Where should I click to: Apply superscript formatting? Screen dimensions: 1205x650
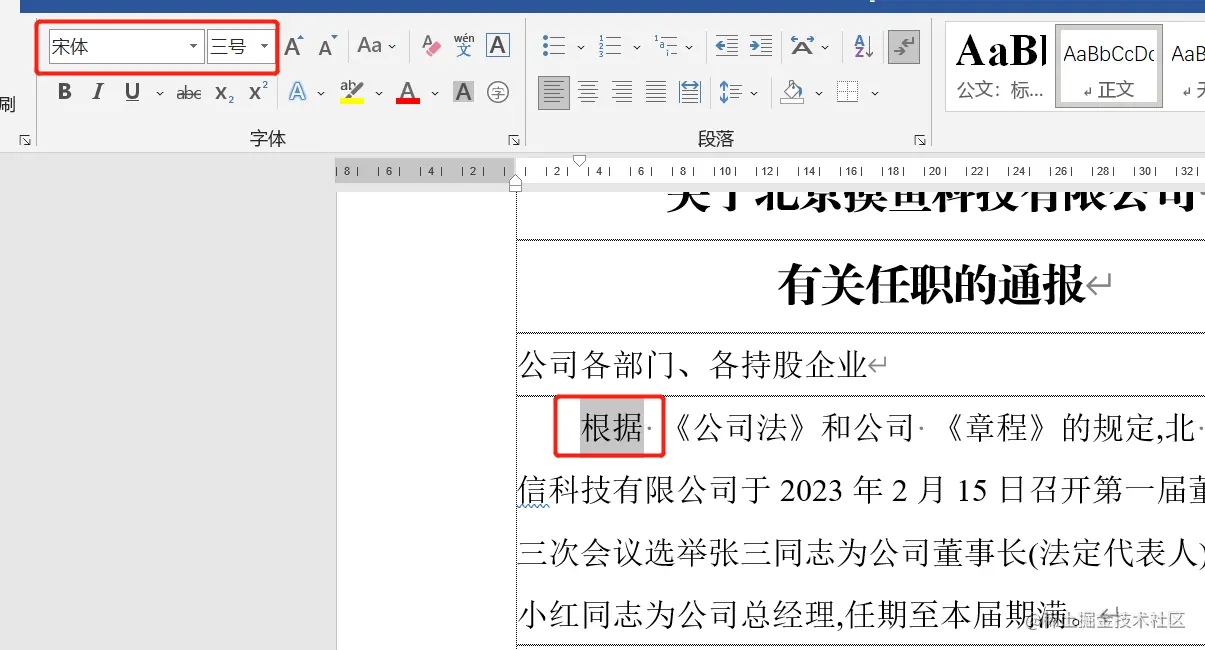[x=256, y=92]
